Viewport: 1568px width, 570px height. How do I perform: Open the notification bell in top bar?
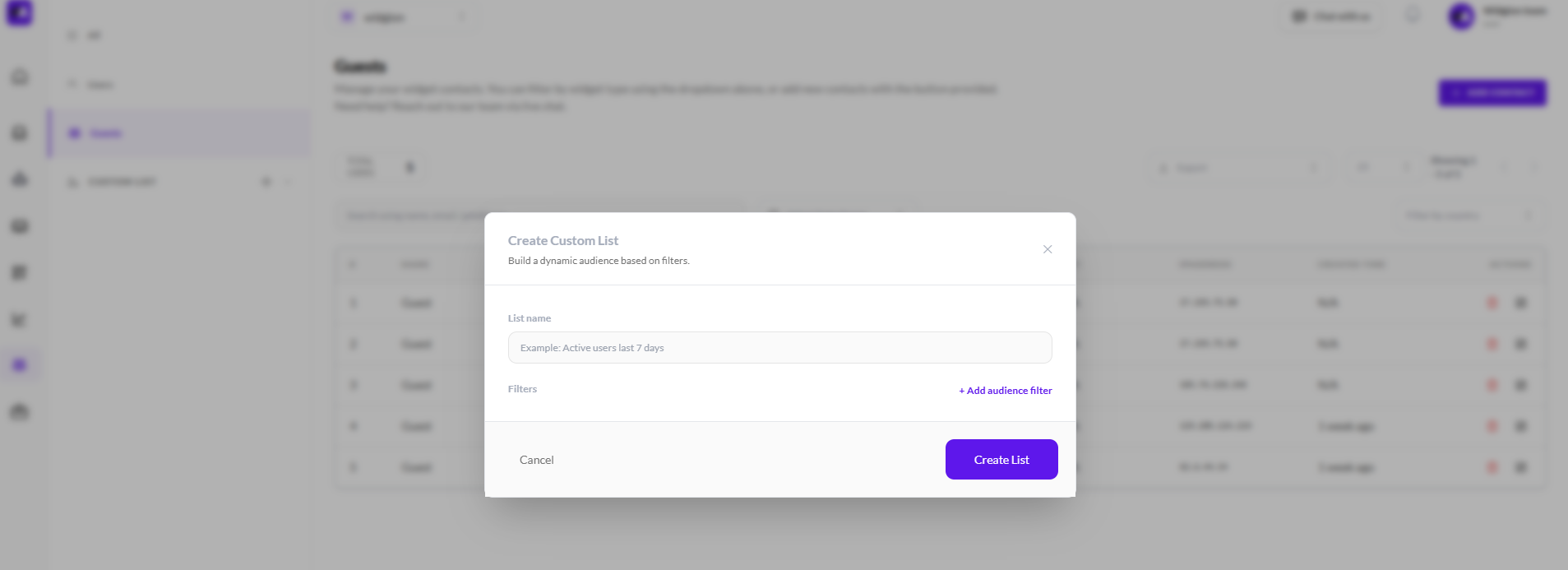click(x=1413, y=16)
